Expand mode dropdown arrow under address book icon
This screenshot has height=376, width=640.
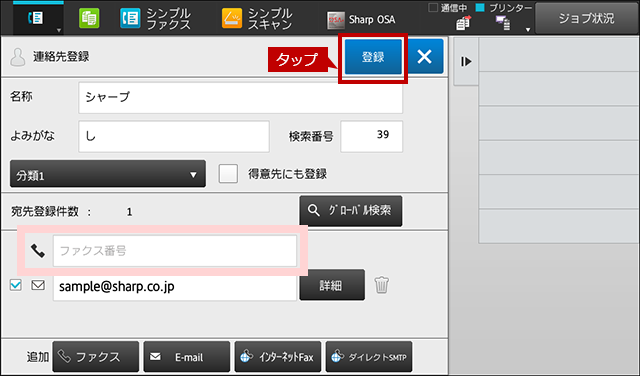(58, 30)
